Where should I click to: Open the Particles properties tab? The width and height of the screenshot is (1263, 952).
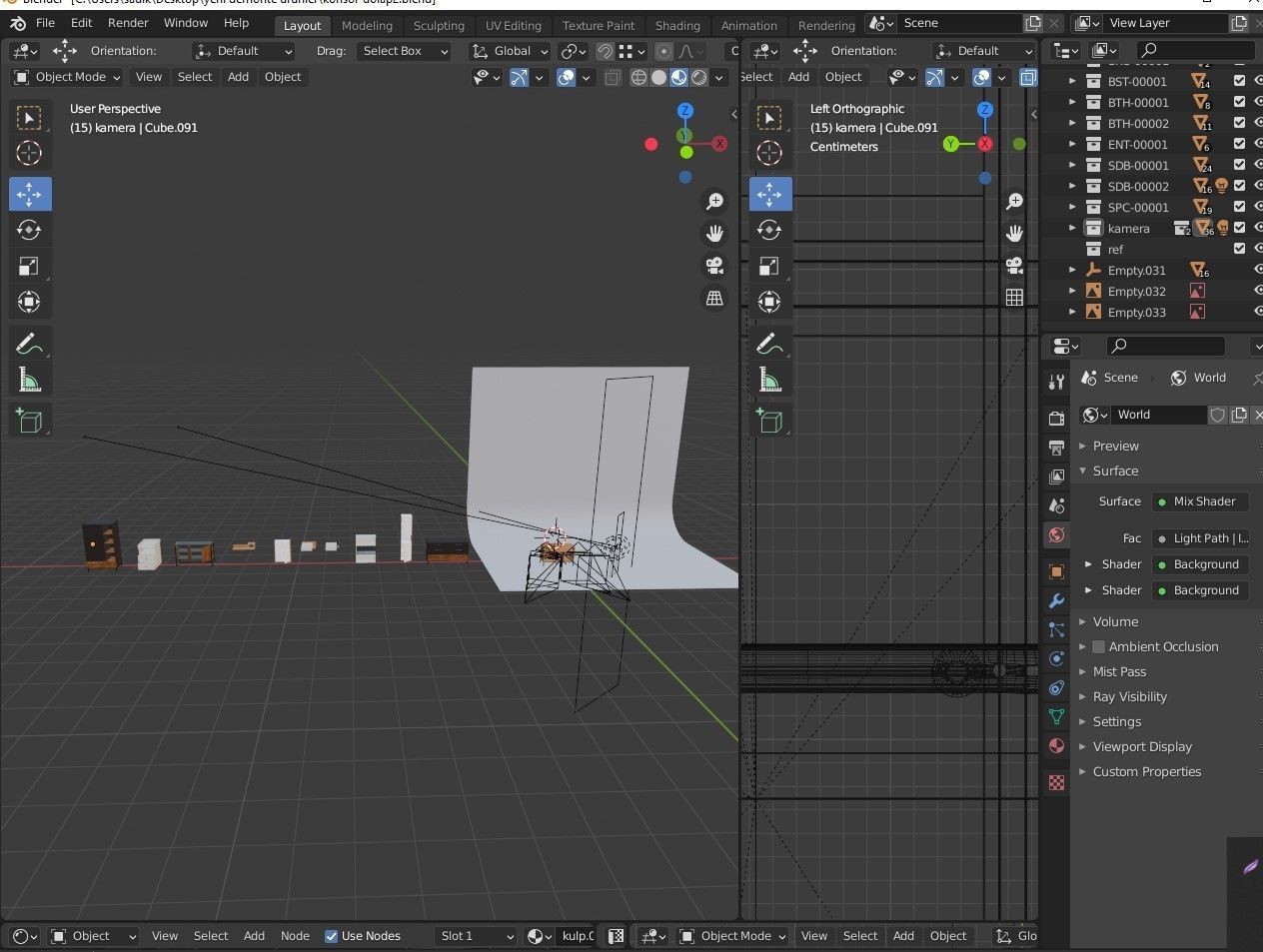1056,629
